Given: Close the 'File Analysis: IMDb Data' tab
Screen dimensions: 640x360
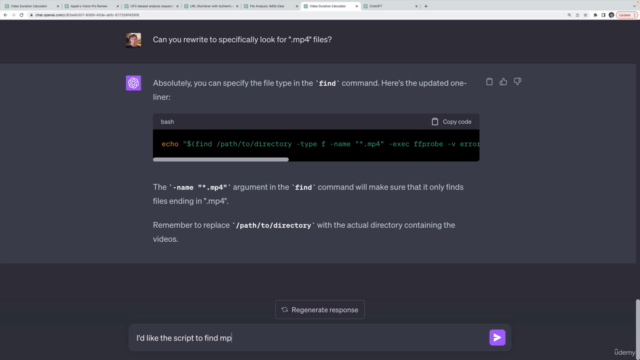Looking at the screenshot, I should [x=297, y=6].
